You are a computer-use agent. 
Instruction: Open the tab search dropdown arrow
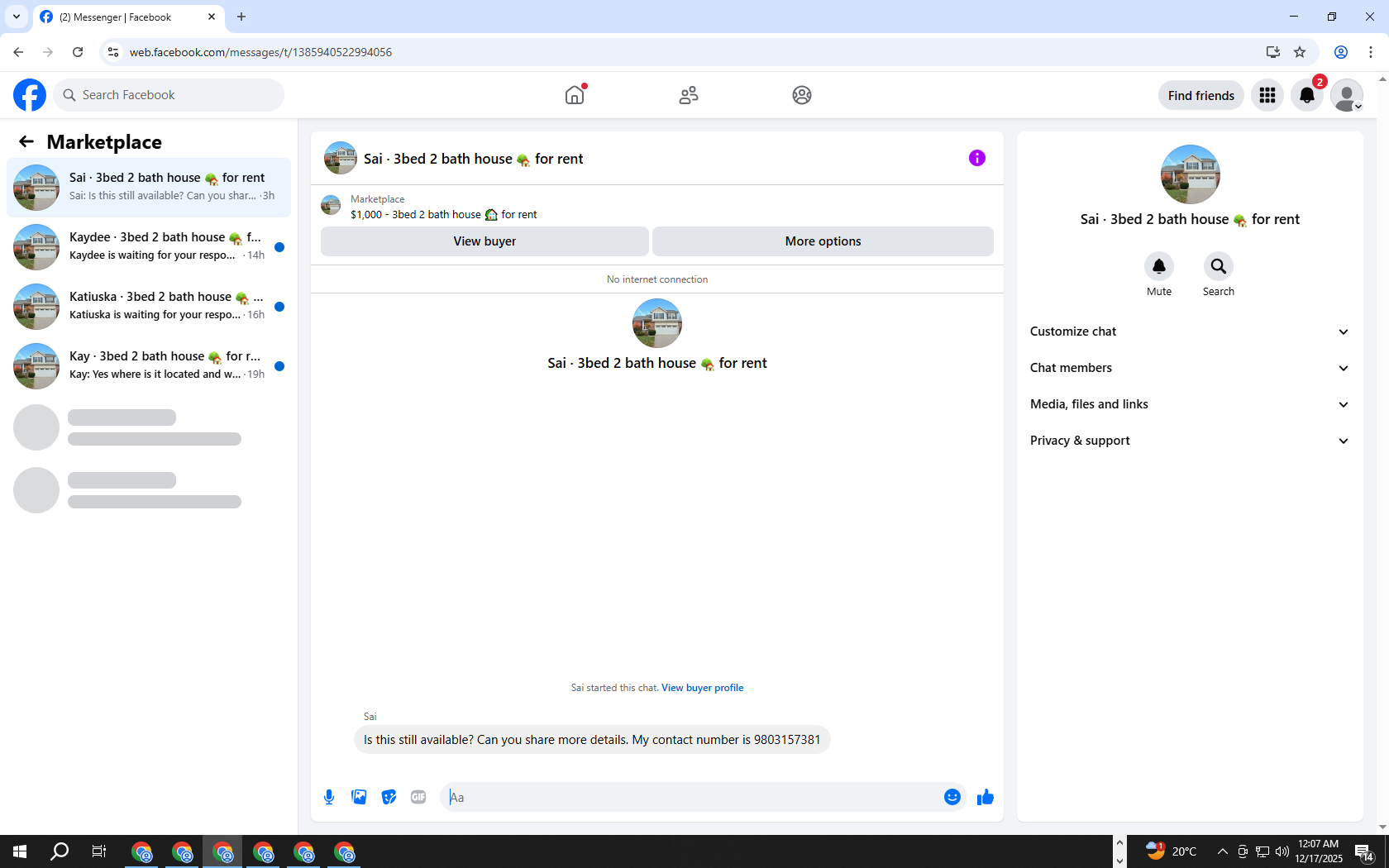[17, 17]
